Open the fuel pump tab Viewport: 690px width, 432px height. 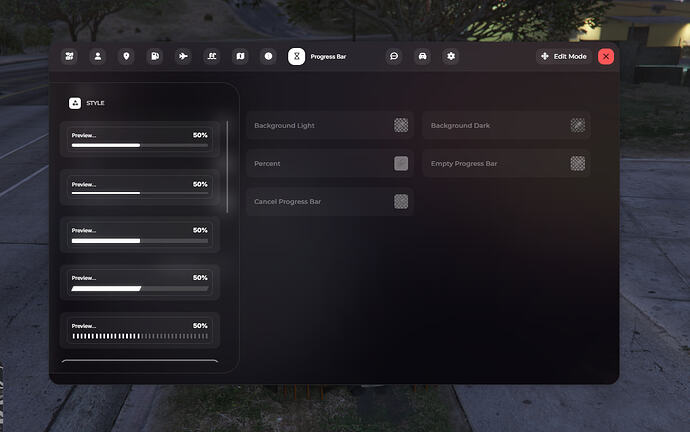coord(155,56)
